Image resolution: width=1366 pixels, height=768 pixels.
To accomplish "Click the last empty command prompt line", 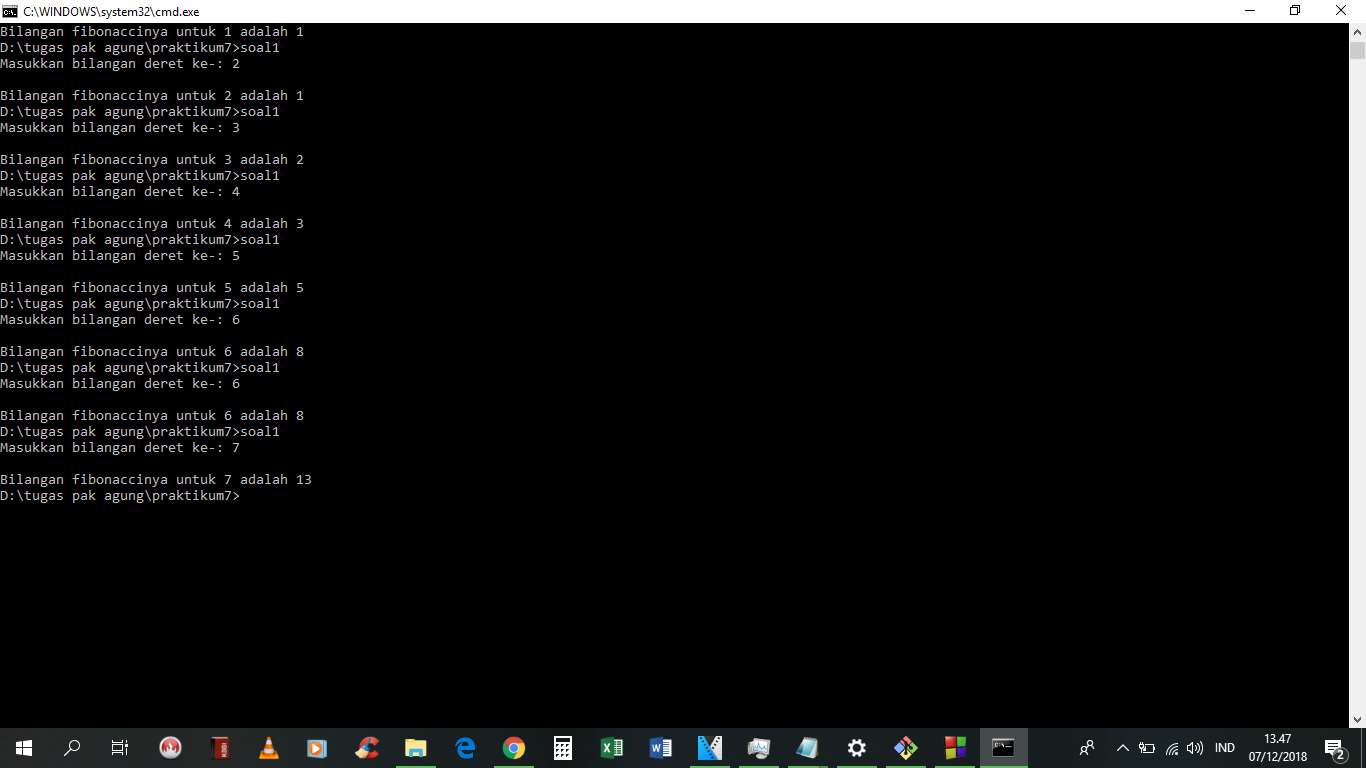I will pyautogui.click(x=120, y=496).
